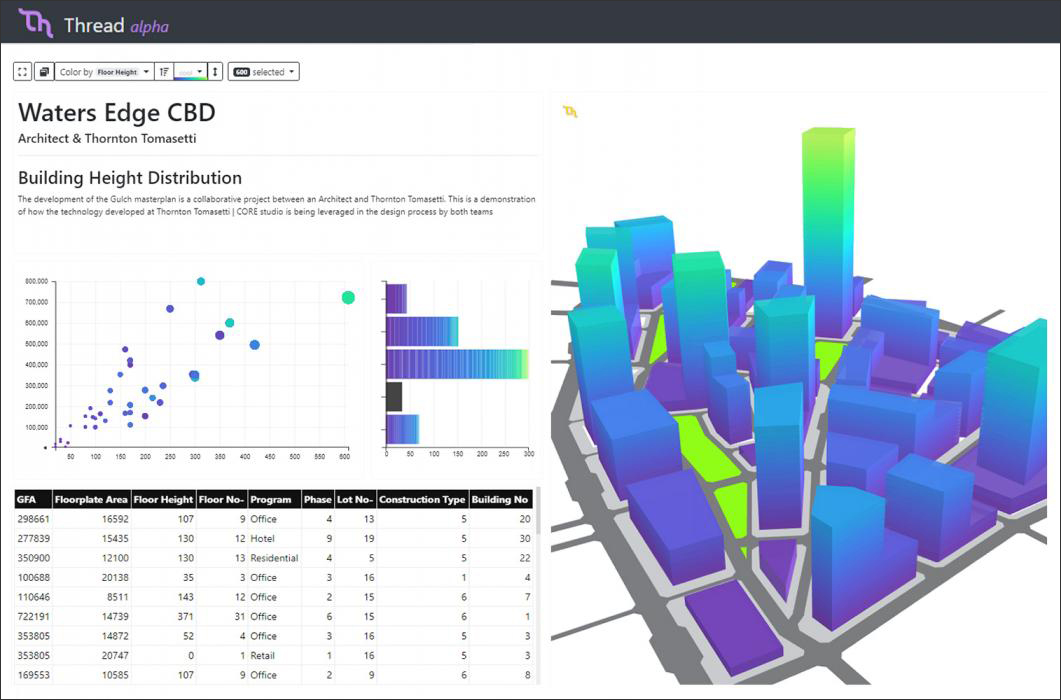Click the longest histogram bar
The image size is (1061, 700).
(x=457, y=364)
